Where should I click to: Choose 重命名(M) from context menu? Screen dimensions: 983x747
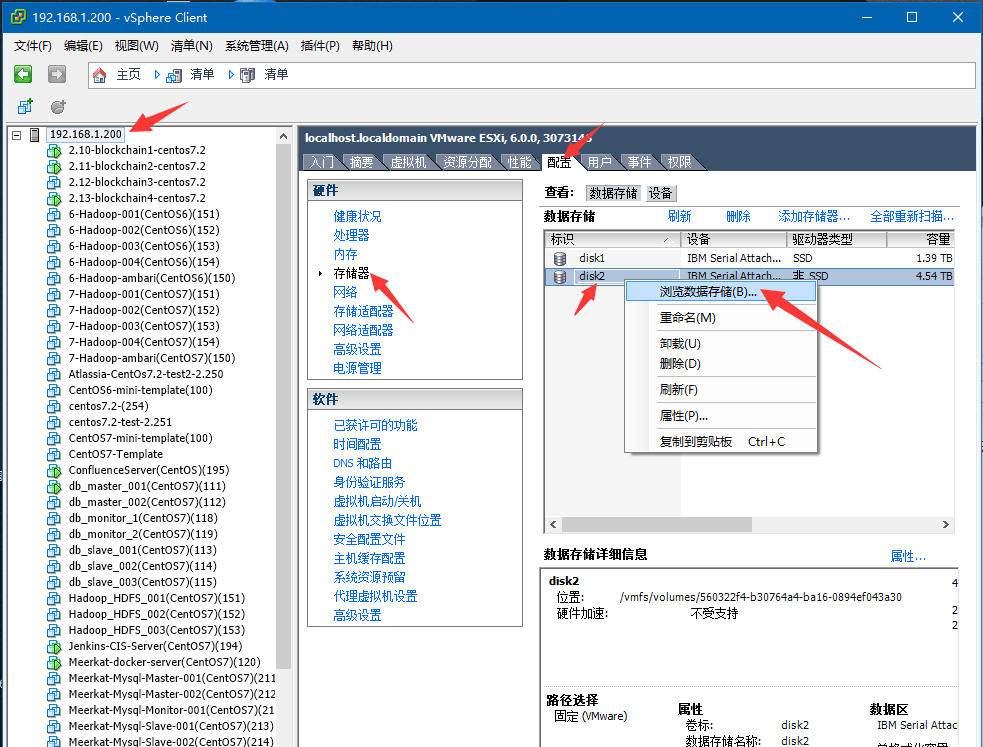pos(721,318)
